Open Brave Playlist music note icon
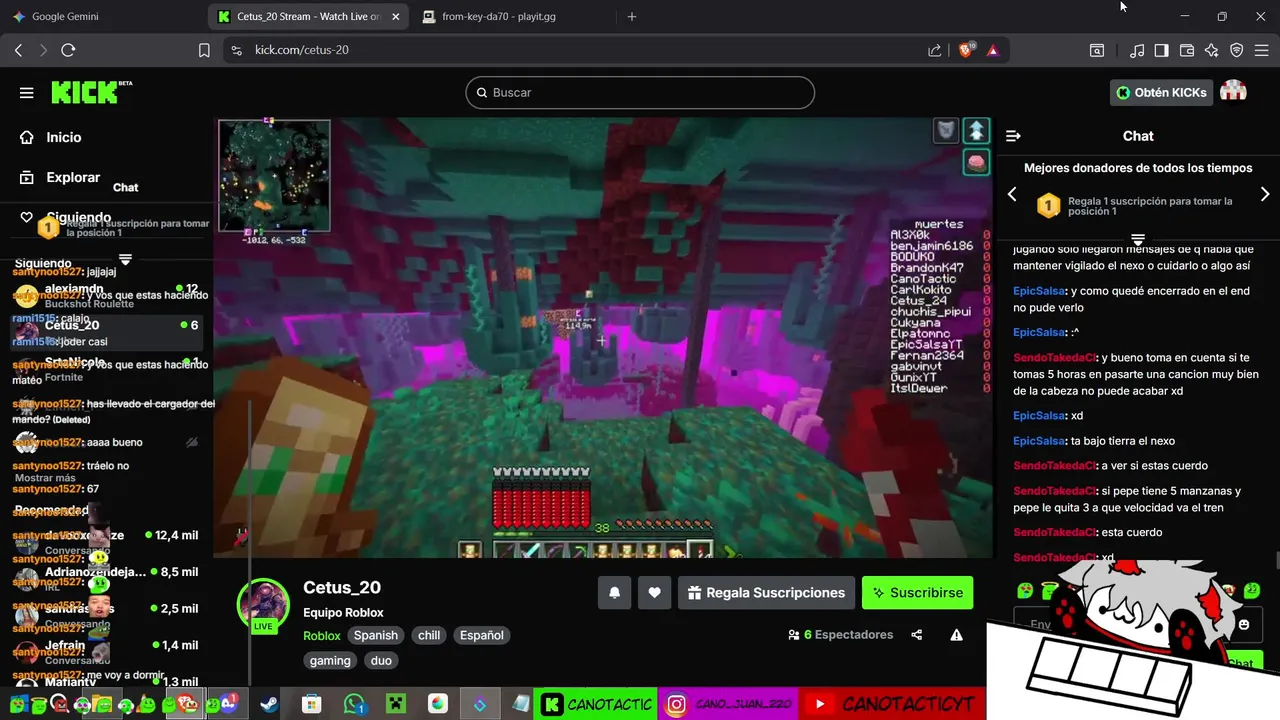This screenshot has height=720, width=1280. tap(1137, 50)
